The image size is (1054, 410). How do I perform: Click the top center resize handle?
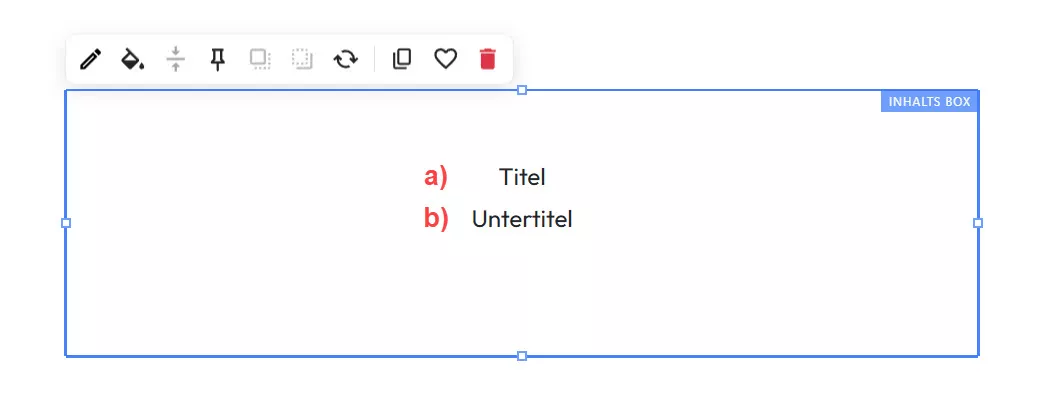coord(522,91)
